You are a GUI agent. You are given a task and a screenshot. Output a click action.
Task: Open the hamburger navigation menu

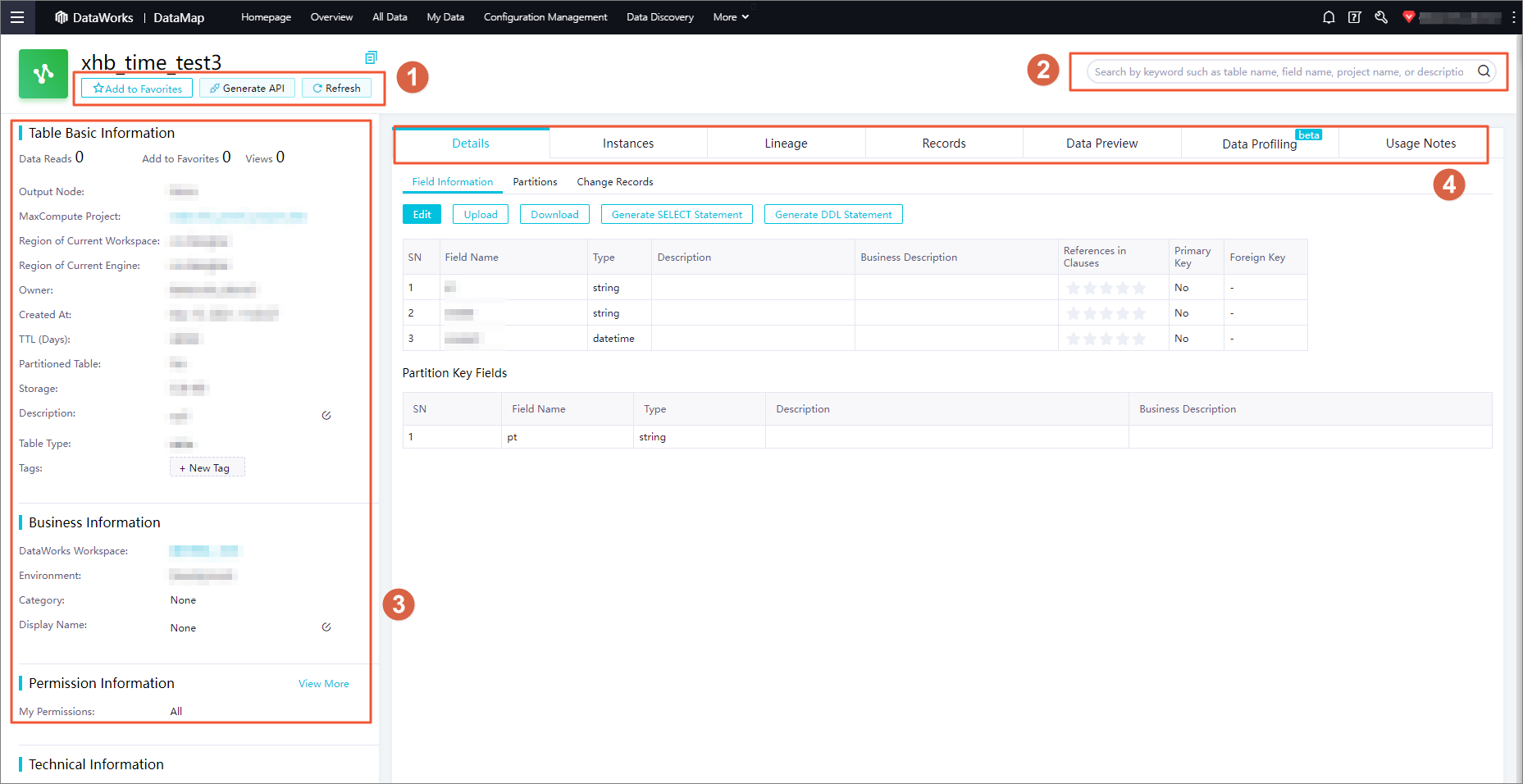point(17,17)
